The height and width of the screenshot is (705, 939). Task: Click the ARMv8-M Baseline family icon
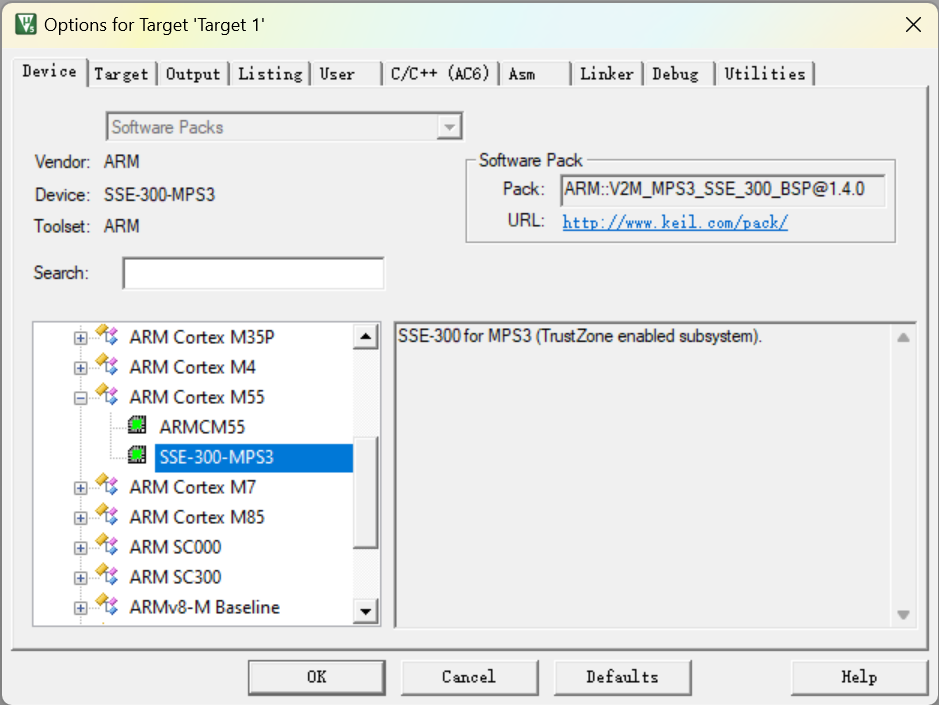point(107,604)
